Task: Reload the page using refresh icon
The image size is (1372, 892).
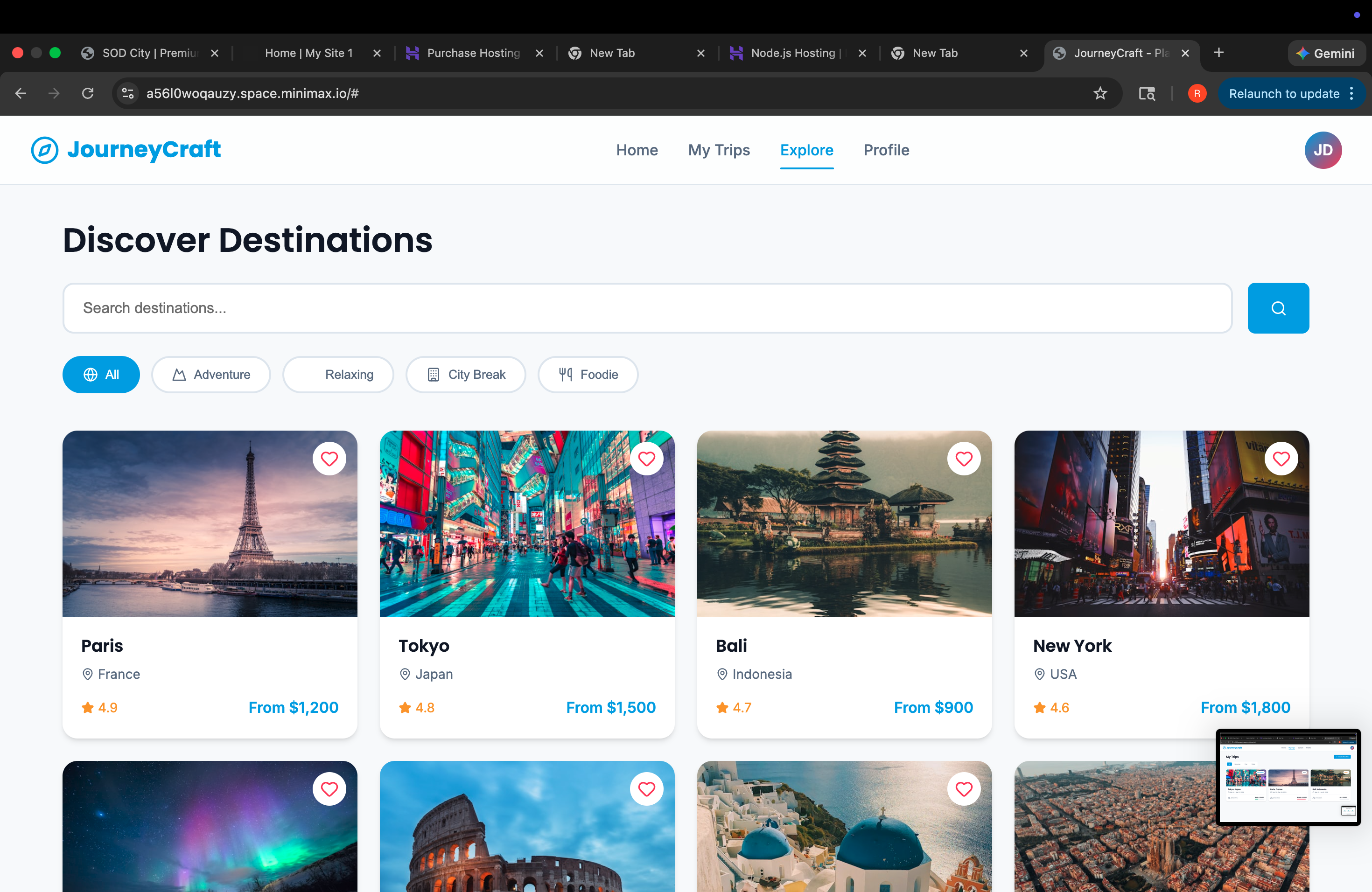Action: (88, 93)
